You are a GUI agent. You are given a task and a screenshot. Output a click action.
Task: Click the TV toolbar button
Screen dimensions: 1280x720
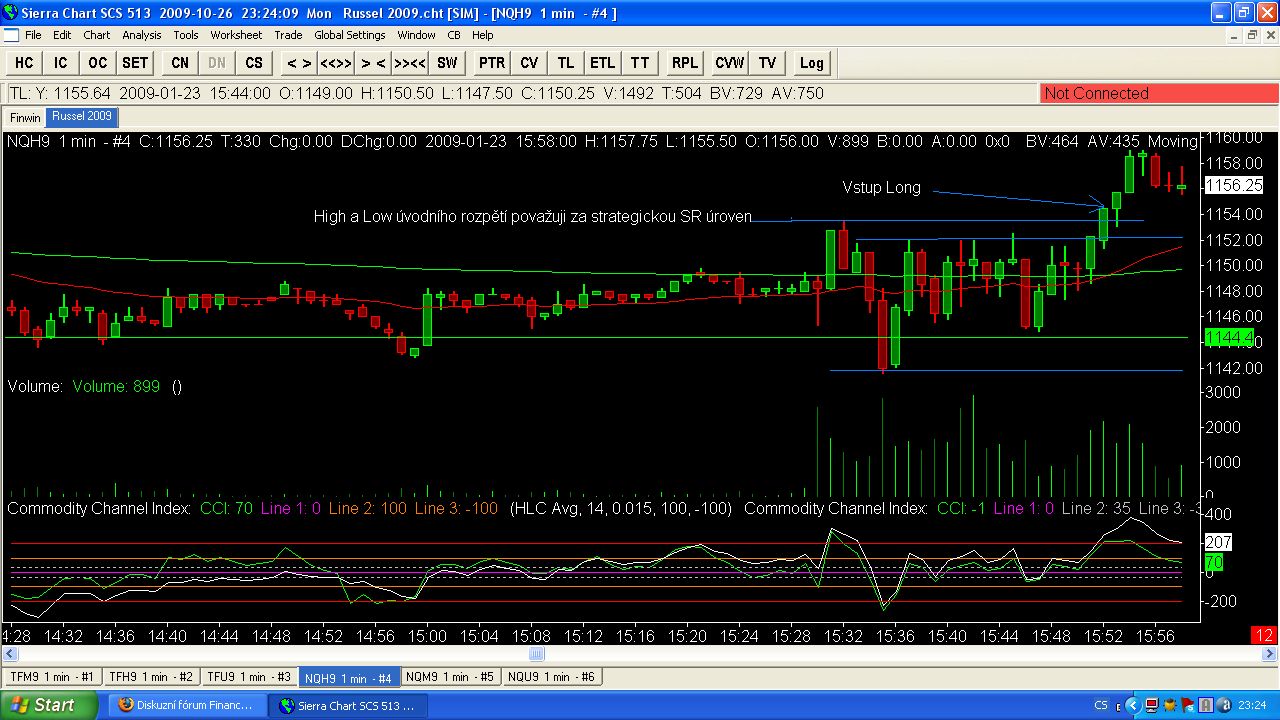coord(767,63)
